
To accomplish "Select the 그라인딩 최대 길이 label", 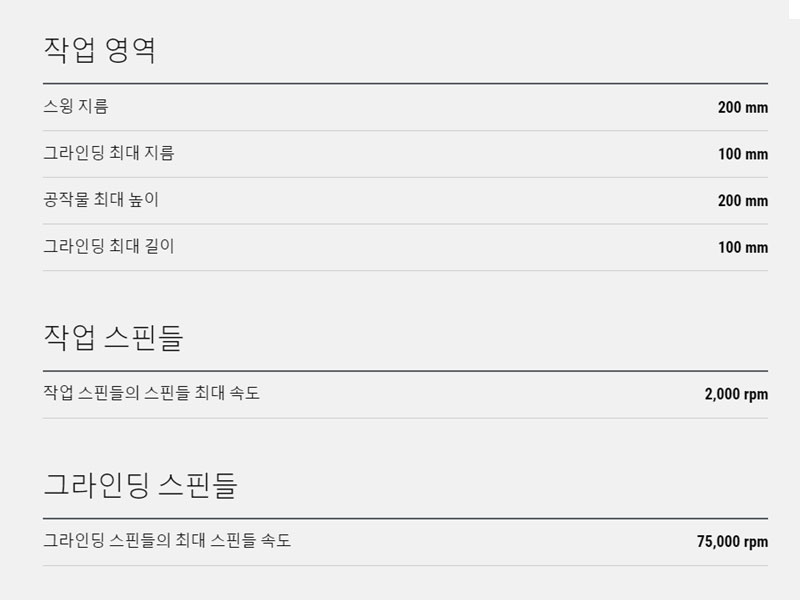I will pyautogui.click(x=109, y=246).
